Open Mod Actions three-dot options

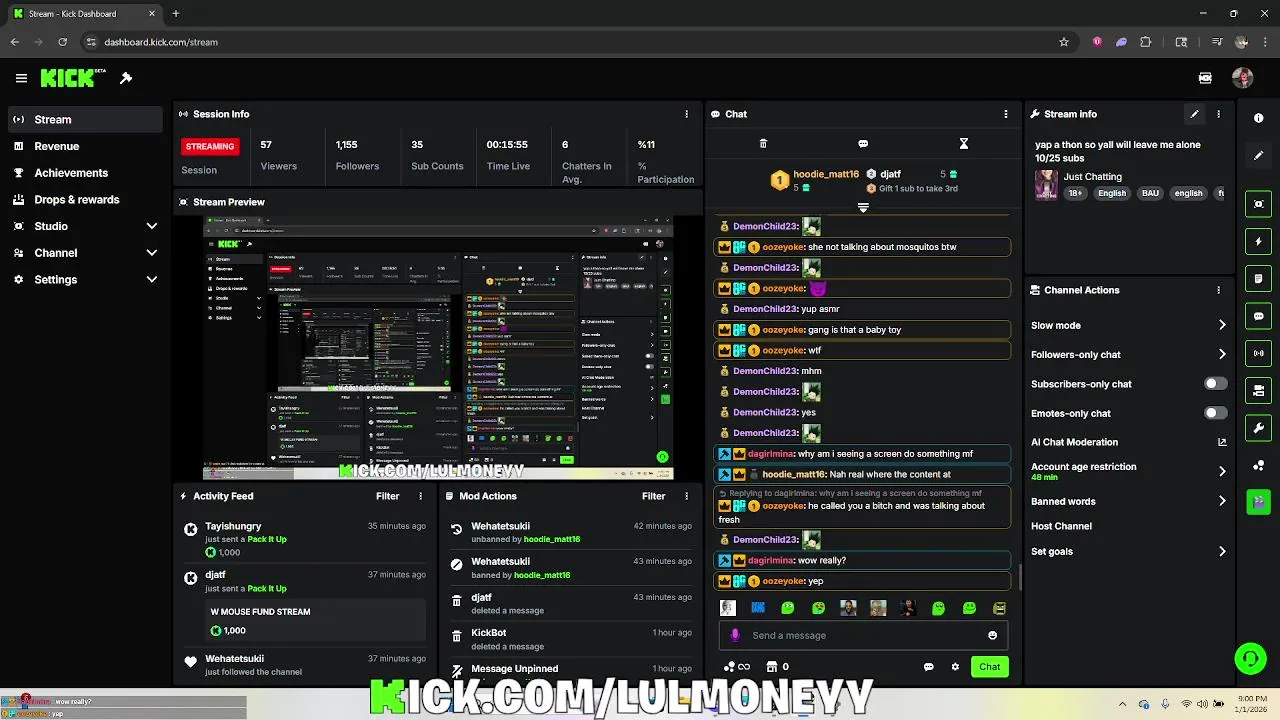click(x=686, y=496)
